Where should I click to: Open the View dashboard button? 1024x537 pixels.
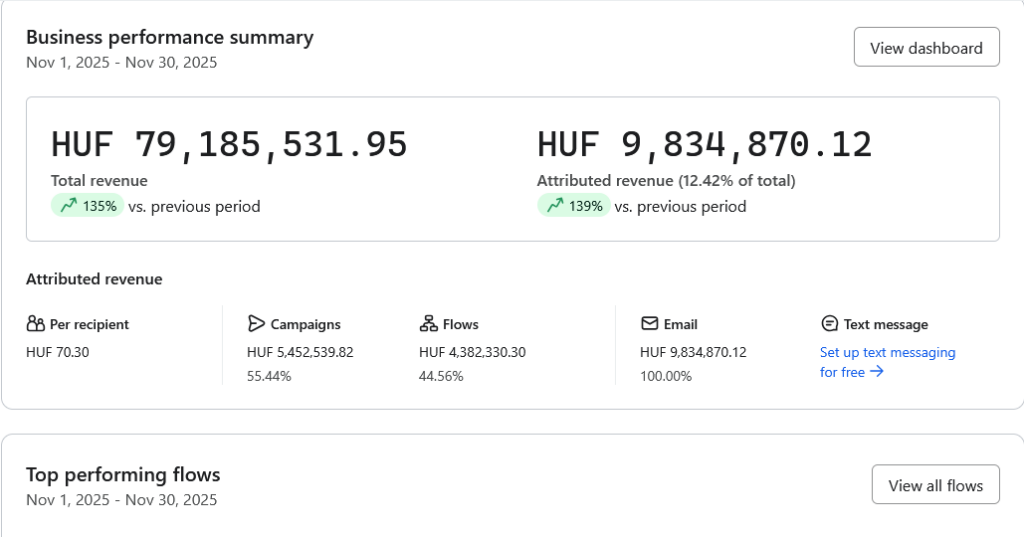tap(926, 47)
